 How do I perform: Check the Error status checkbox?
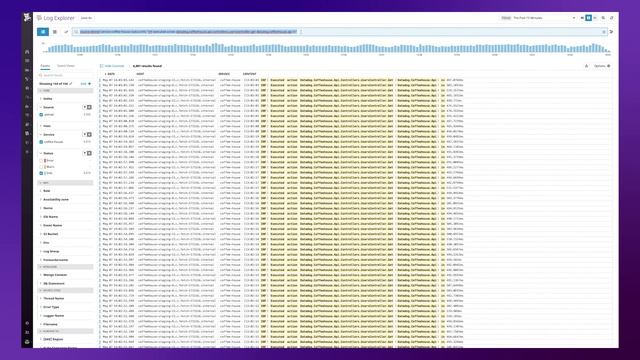coord(41,161)
